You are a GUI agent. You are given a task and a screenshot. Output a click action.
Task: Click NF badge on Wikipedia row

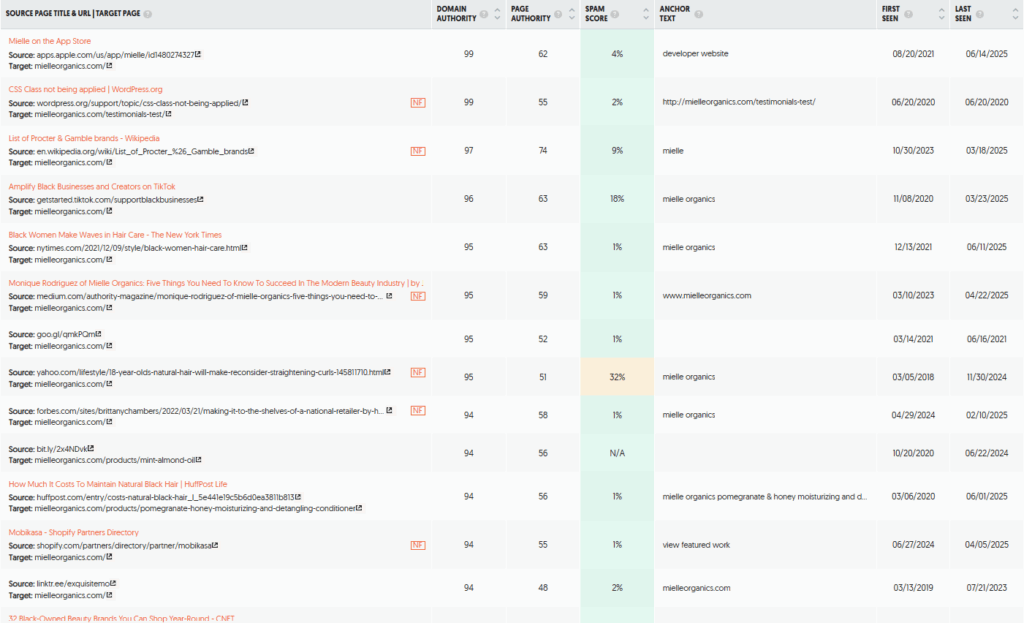point(418,151)
